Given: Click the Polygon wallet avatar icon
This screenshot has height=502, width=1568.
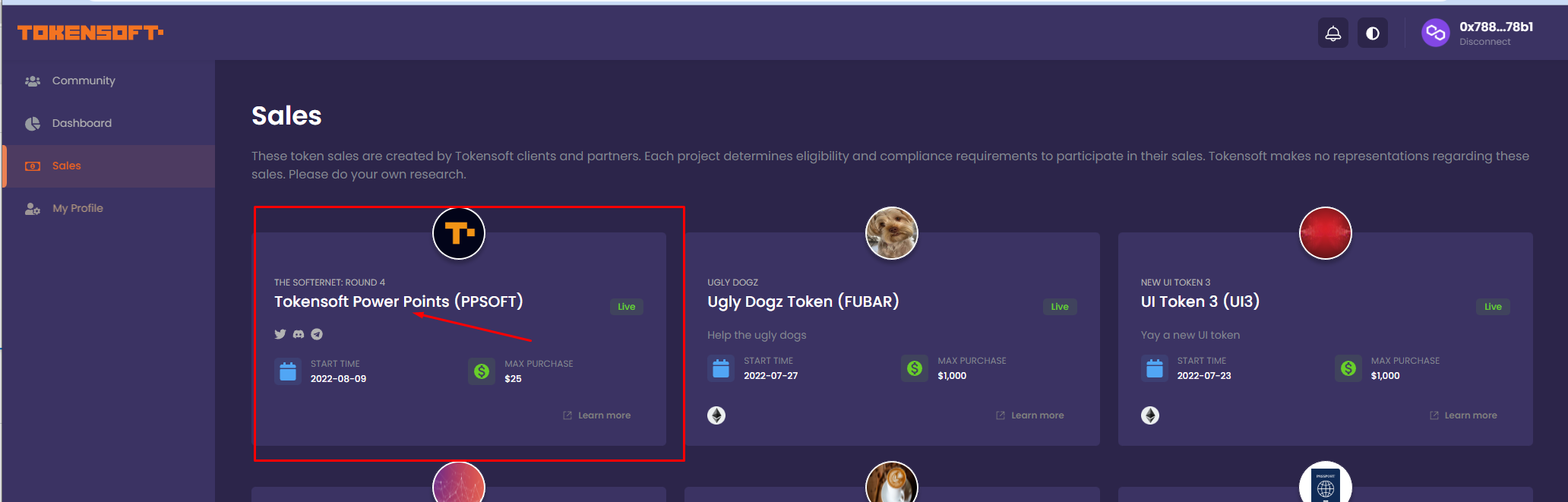Looking at the screenshot, I should [1436, 33].
